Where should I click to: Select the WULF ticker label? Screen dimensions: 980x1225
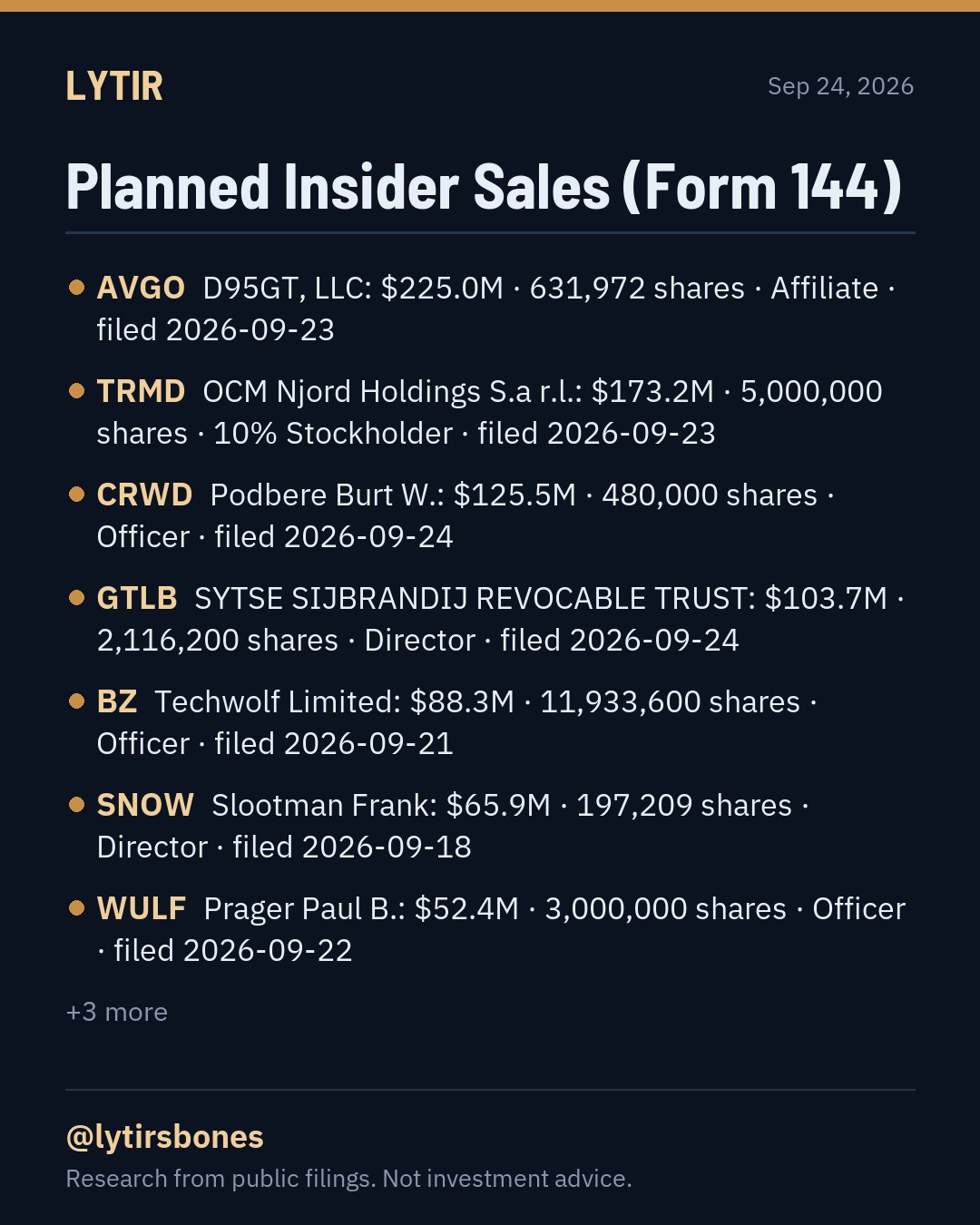click(x=142, y=908)
